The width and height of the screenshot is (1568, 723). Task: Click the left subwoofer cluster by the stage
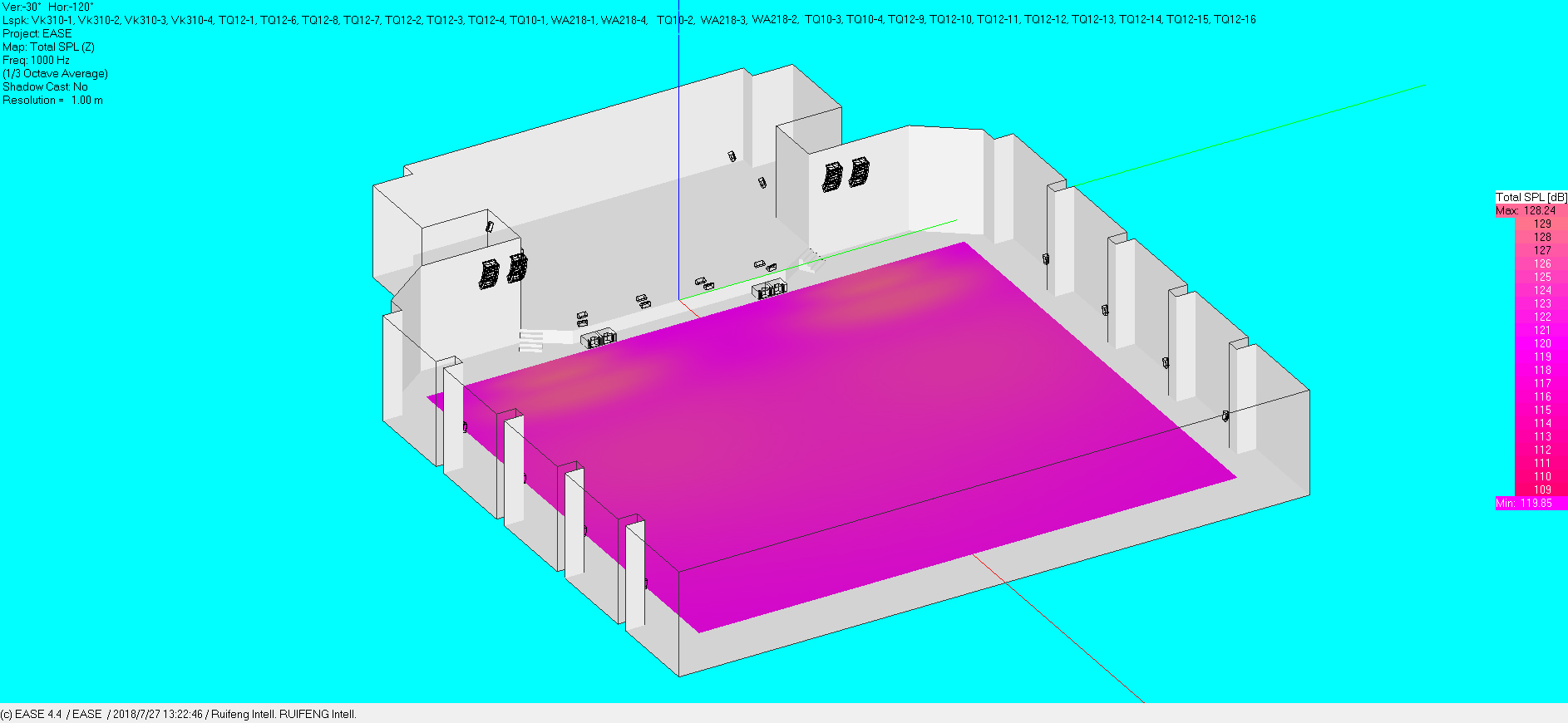click(x=599, y=338)
